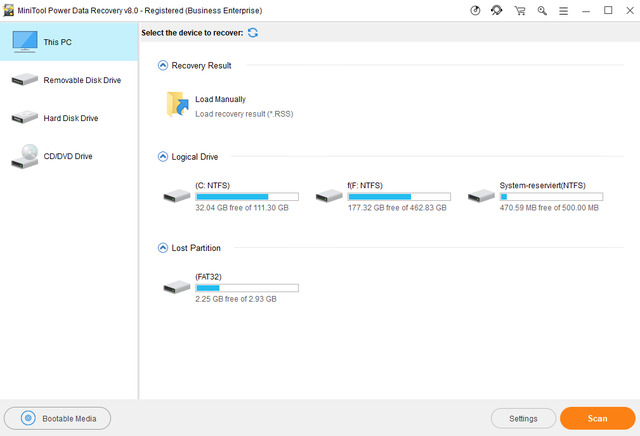The width and height of the screenshot is (640, 436).
Task: Close the MiniTool window
Action: 630,11
